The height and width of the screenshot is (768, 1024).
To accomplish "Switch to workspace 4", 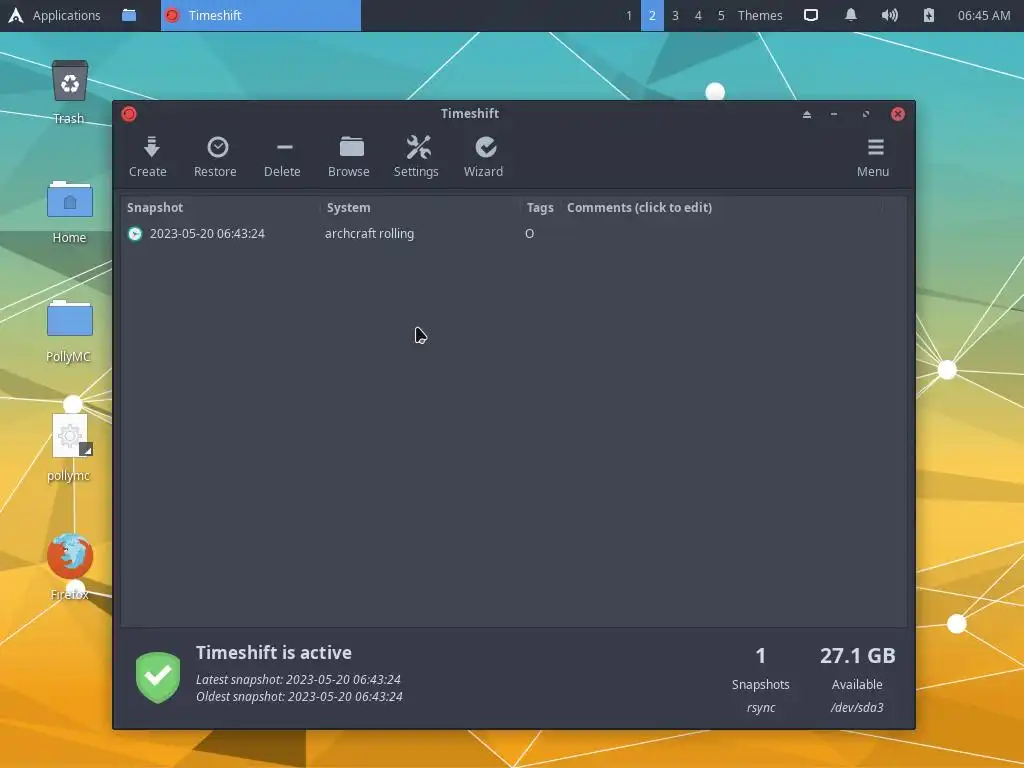I will pyautogui.click(x=698, y=15).
